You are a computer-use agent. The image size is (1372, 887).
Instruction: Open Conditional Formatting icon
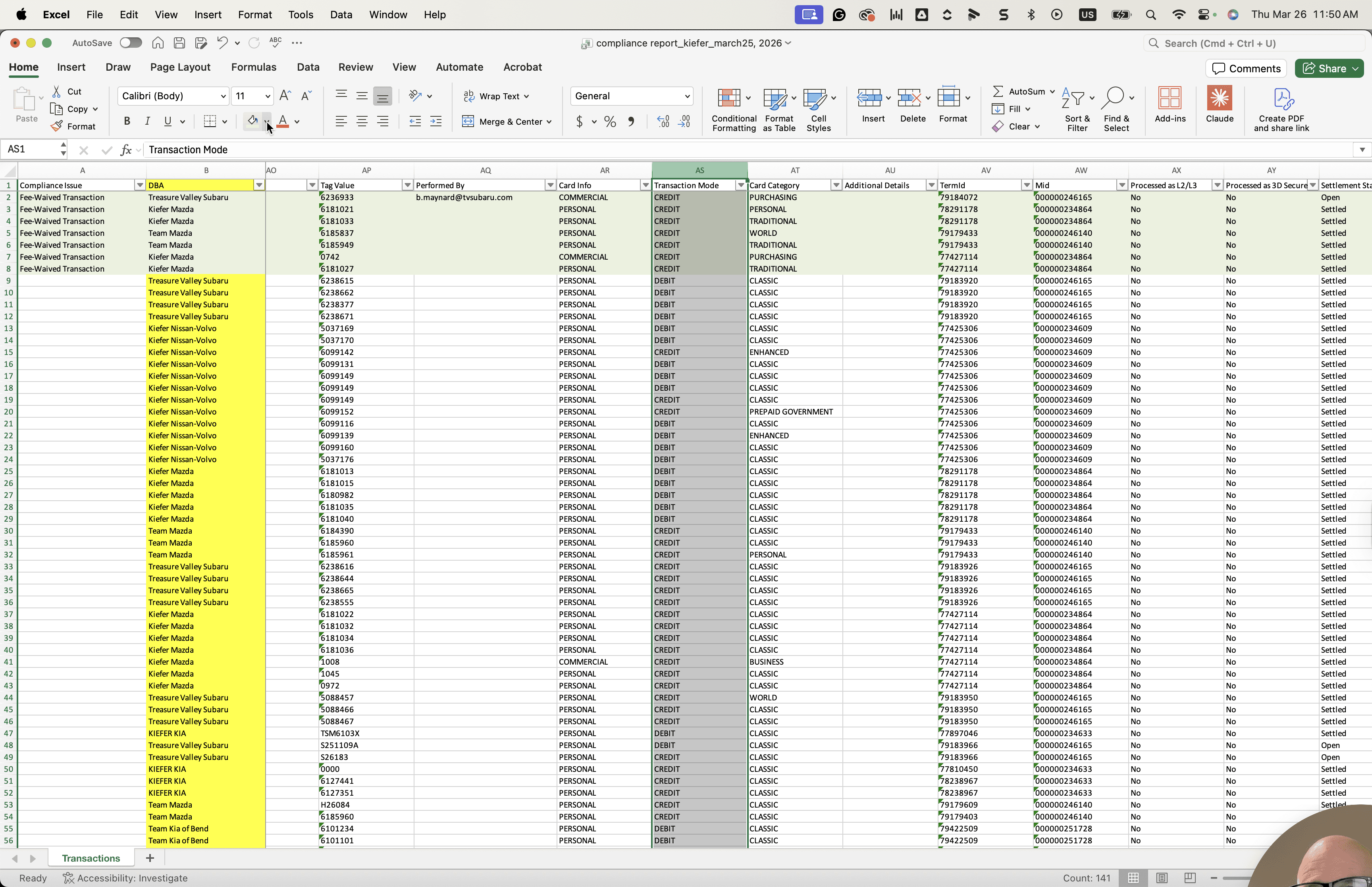click(x=728, y=98)
